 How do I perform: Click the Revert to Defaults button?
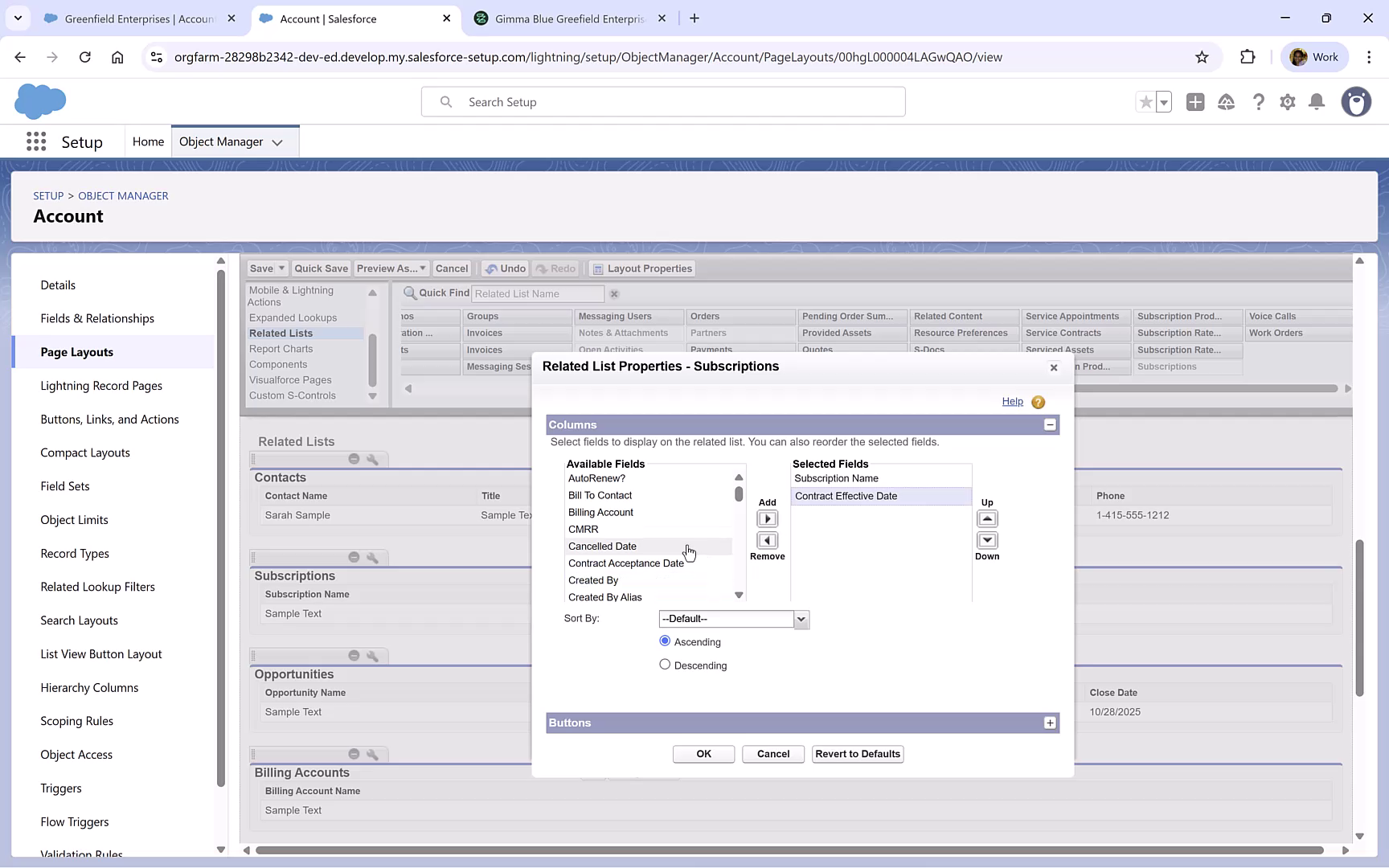857,754
